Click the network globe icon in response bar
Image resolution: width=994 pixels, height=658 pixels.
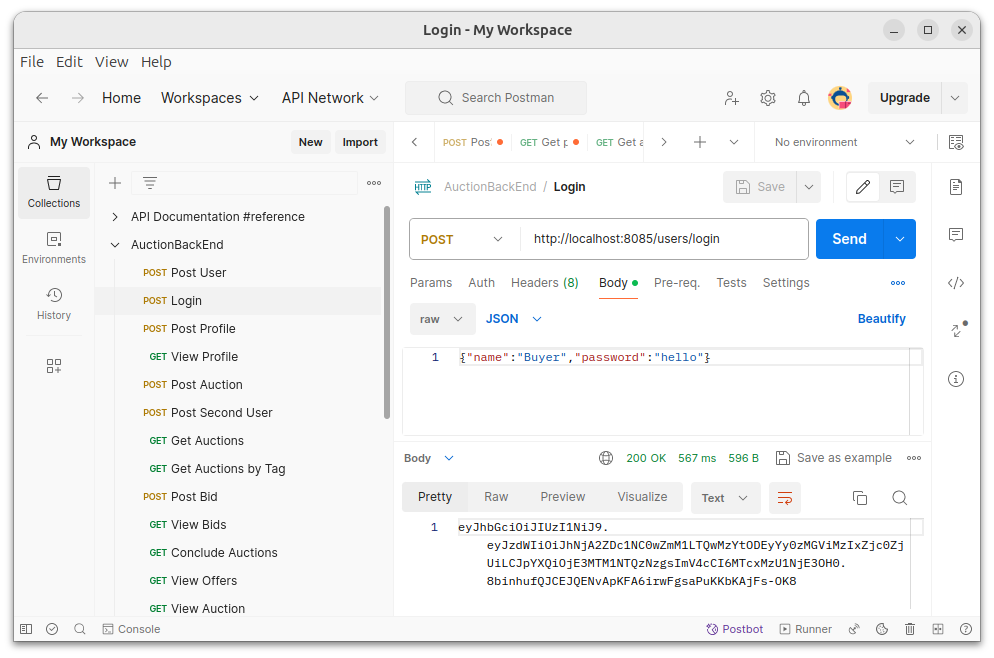pos(606,458)
